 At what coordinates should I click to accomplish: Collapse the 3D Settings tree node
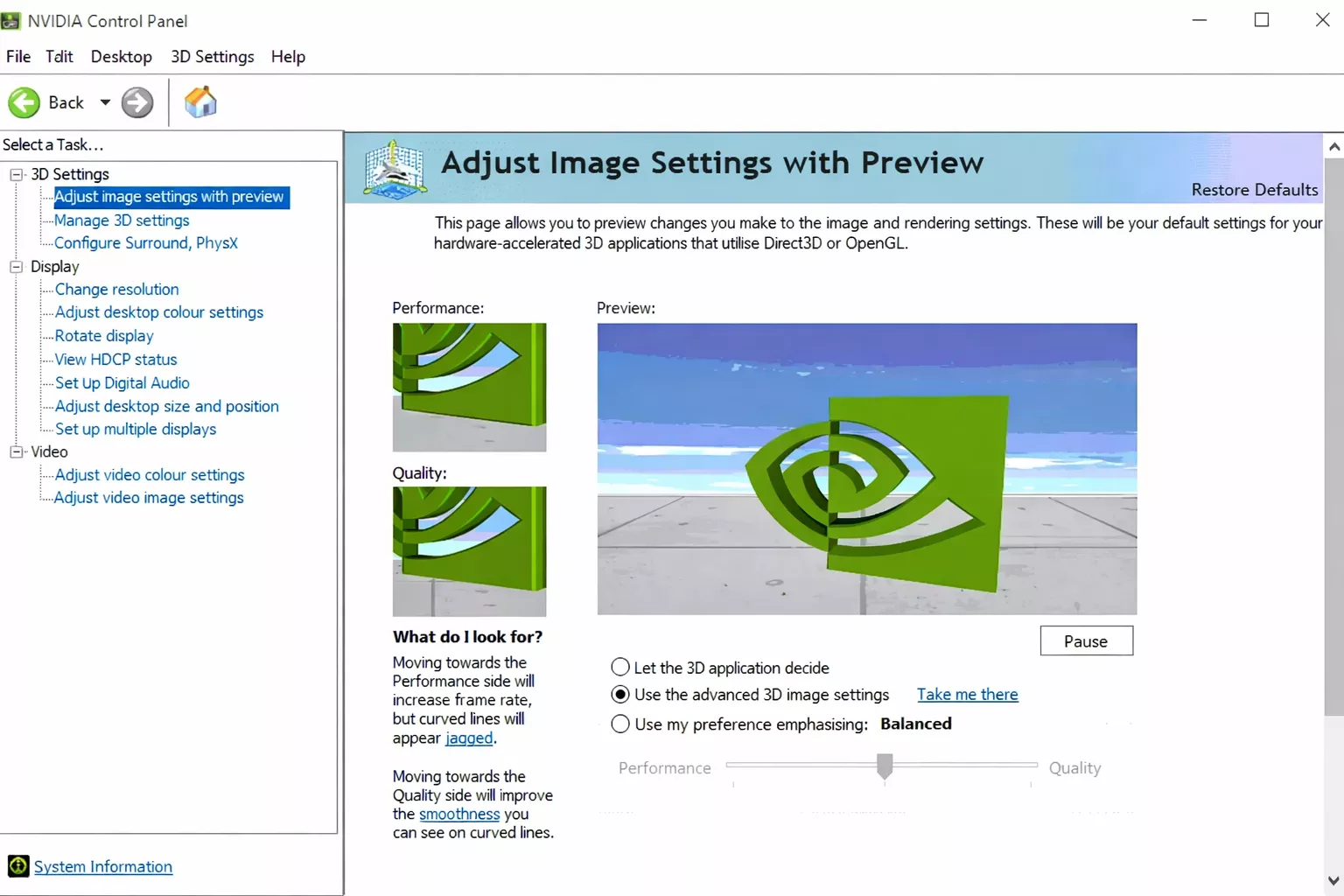pyautogui.click(x=16, y=174)
